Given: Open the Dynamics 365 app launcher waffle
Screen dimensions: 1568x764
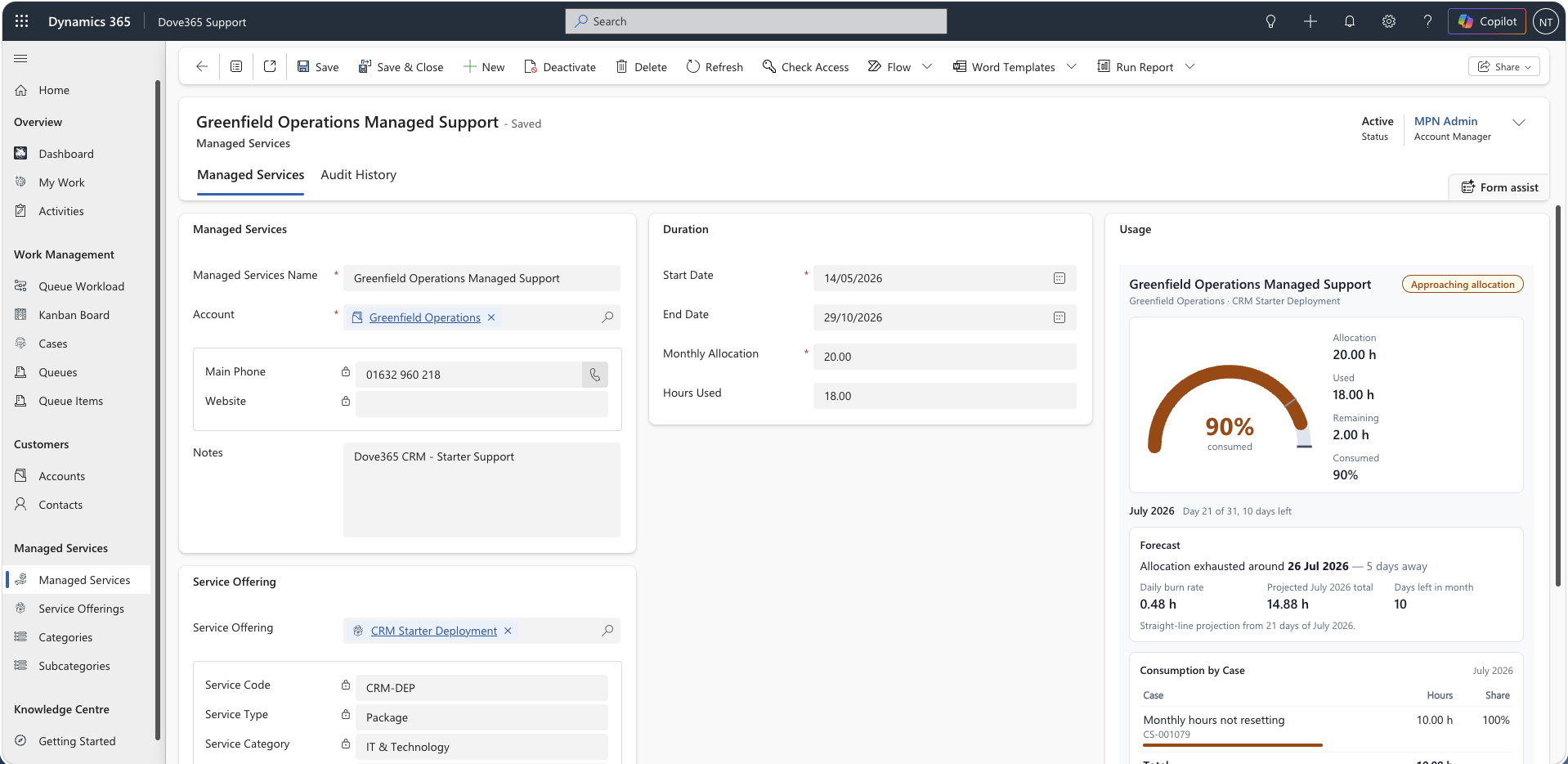Looking at the screenshot, I should 22,21.
